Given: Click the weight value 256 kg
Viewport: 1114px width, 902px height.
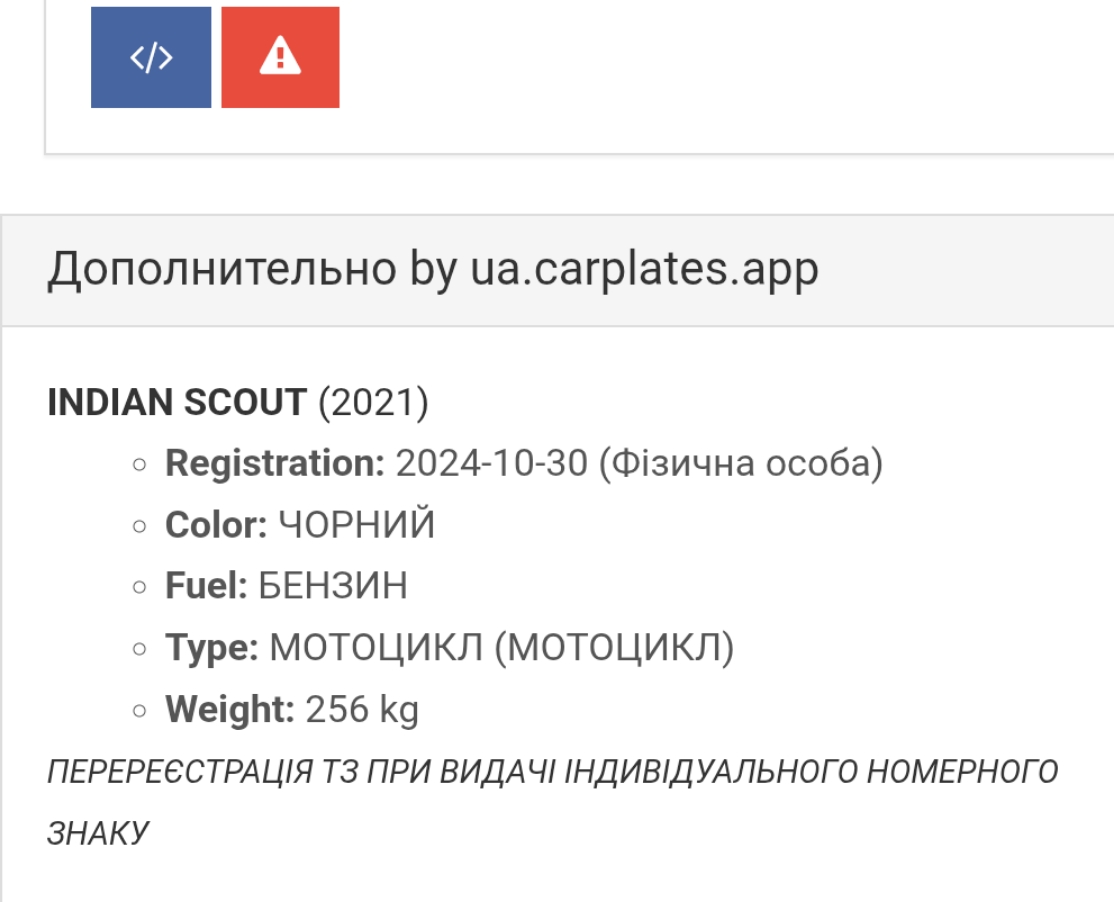Looking at the screenshot, I should point(362,709).
